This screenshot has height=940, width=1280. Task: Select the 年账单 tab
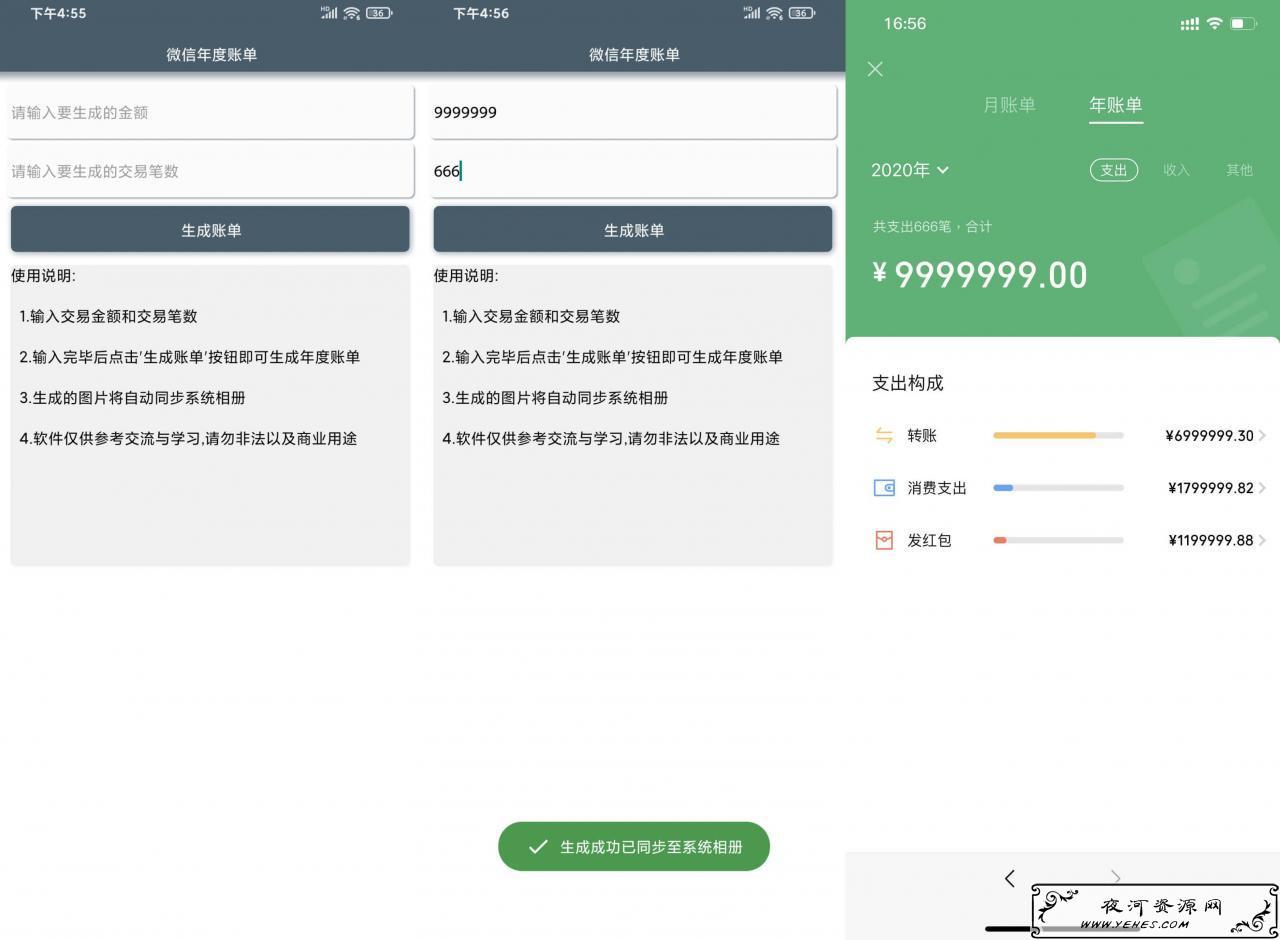(1115, 105)
